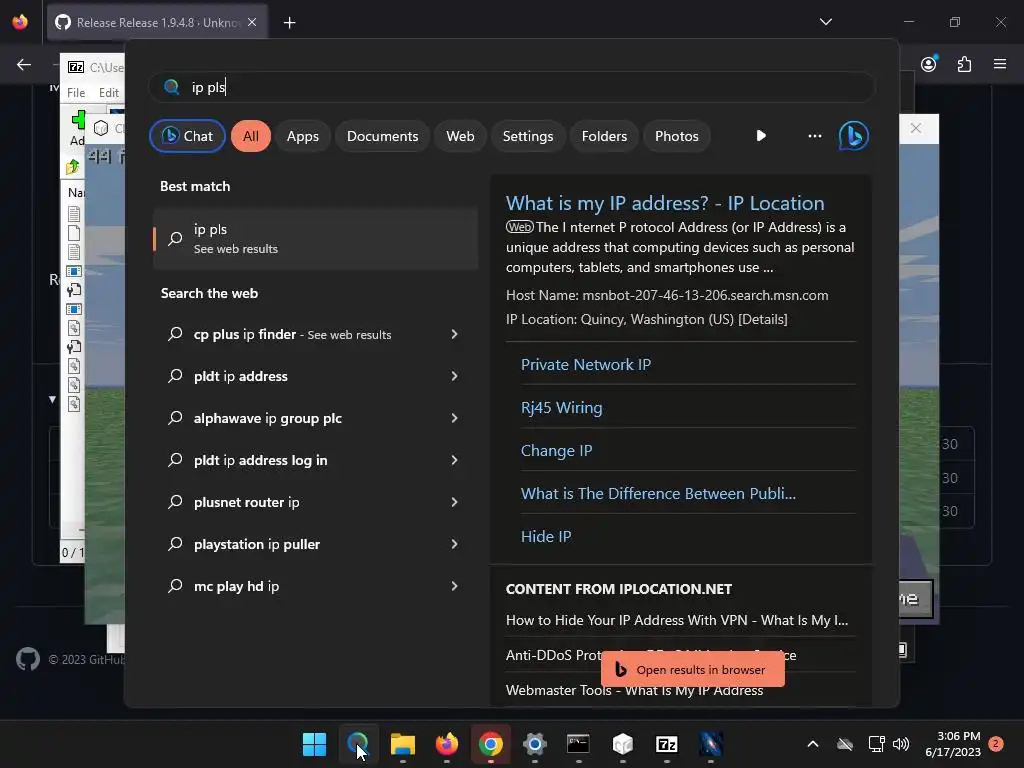
Task: Open the network status tray icon
Action: [x=876, y=744]
